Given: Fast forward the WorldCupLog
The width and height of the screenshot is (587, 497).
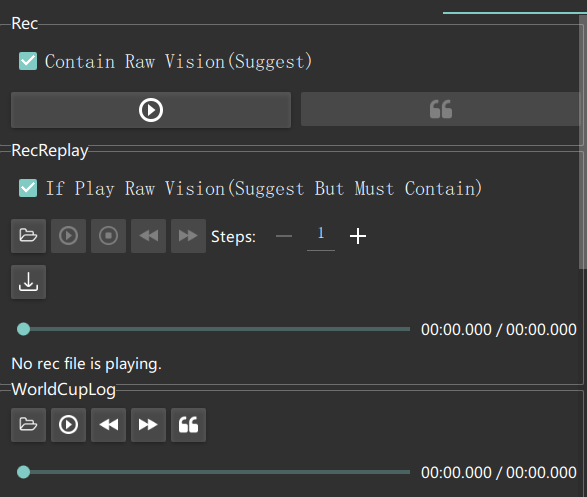Looking at the screenshot, I should [x=149, y=425].
